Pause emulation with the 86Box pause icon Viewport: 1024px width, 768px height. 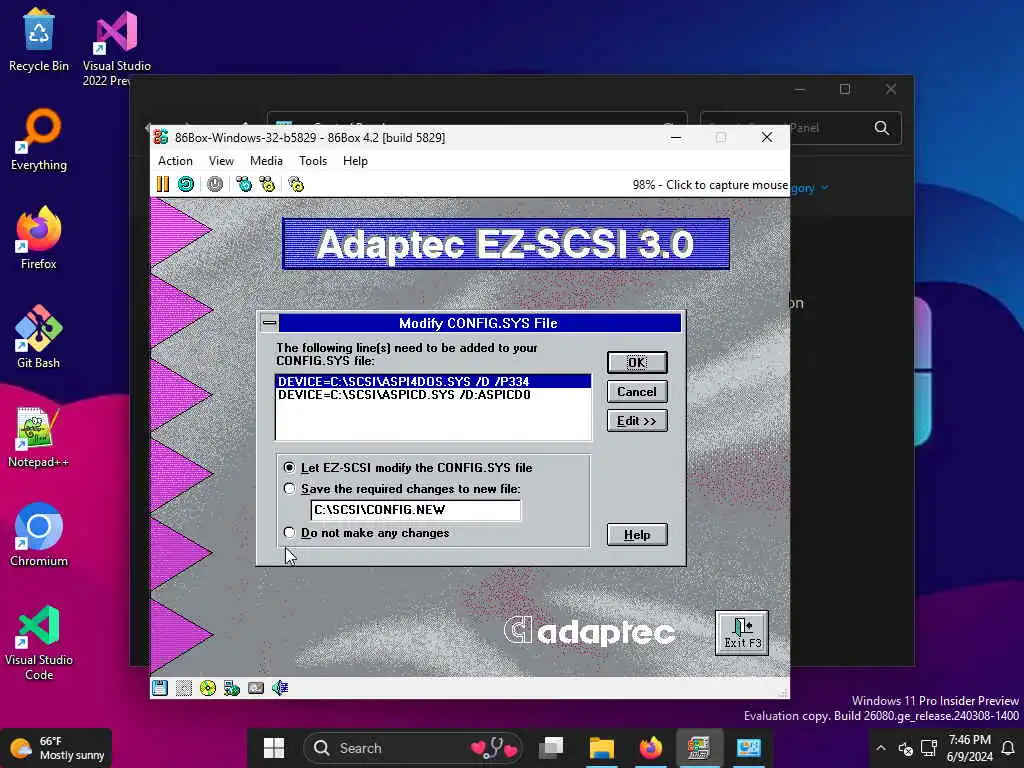pos(163,184)
